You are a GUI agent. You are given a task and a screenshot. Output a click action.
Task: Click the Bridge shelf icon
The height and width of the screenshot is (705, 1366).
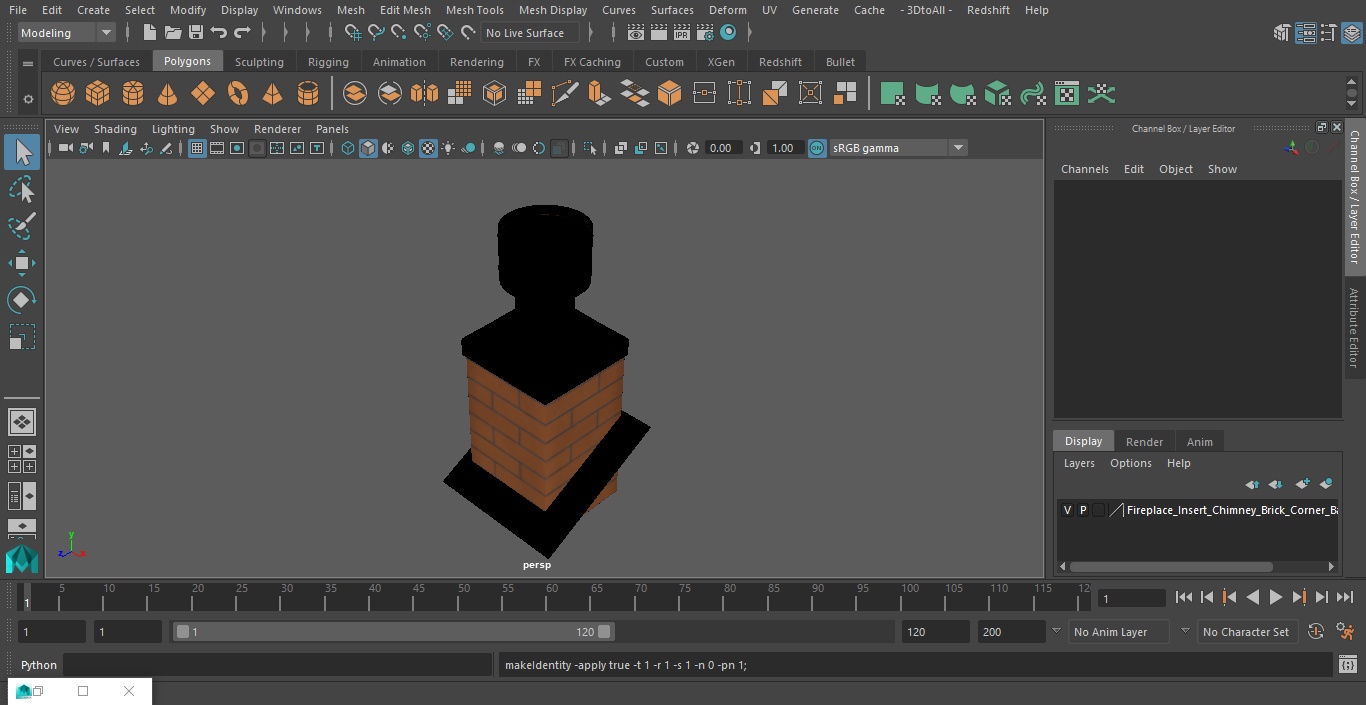[x=635, y=94]
